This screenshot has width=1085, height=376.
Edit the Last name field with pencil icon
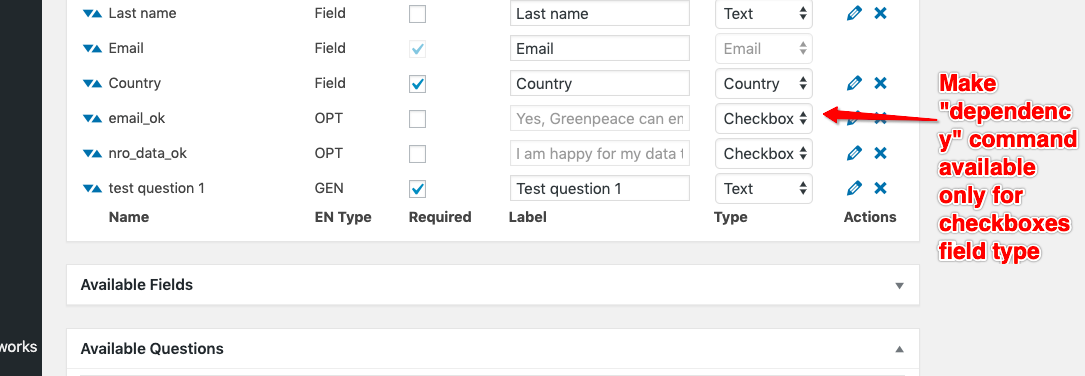(855, 13)
